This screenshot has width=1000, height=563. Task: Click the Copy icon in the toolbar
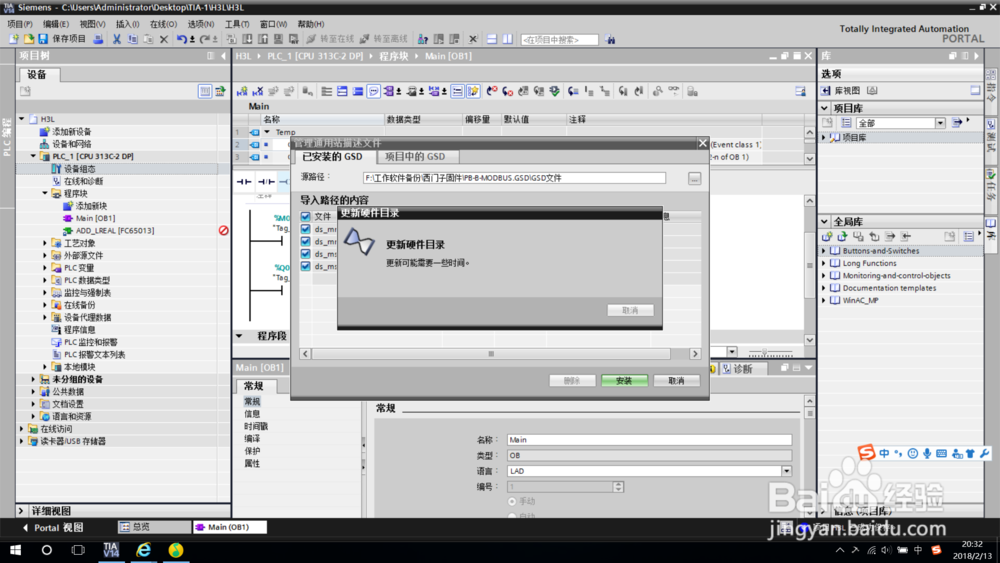click(x=133, y=39)
